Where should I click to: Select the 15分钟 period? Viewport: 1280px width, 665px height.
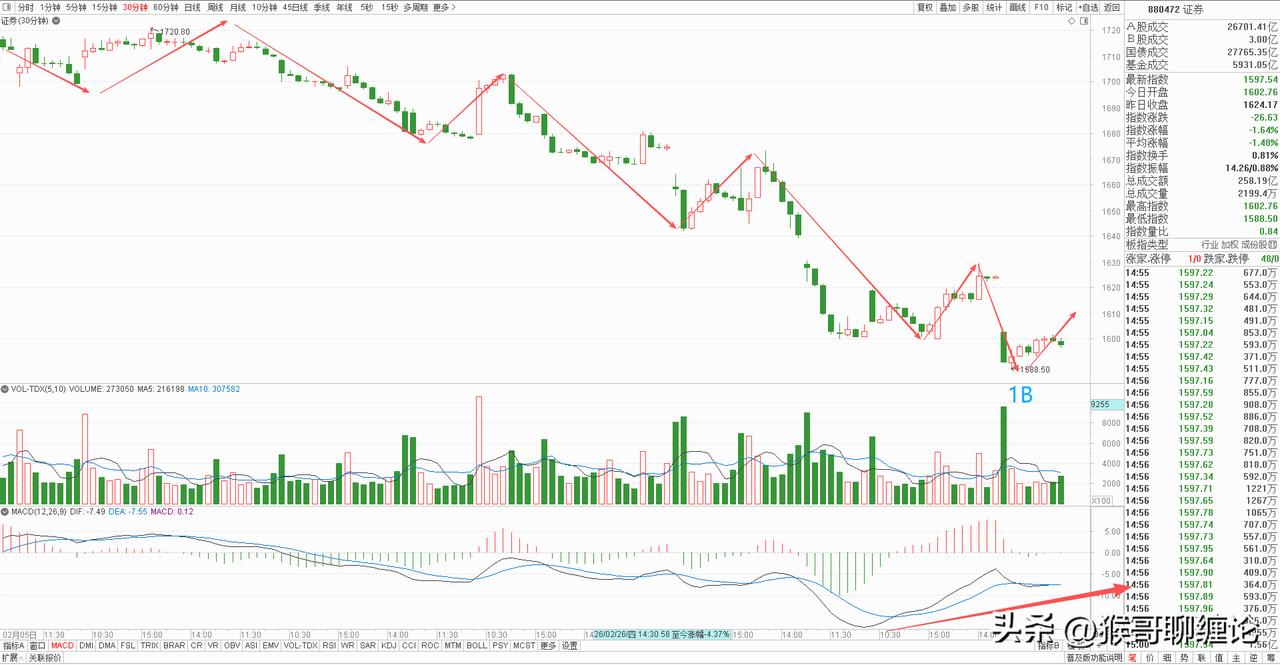click(105, 7)
